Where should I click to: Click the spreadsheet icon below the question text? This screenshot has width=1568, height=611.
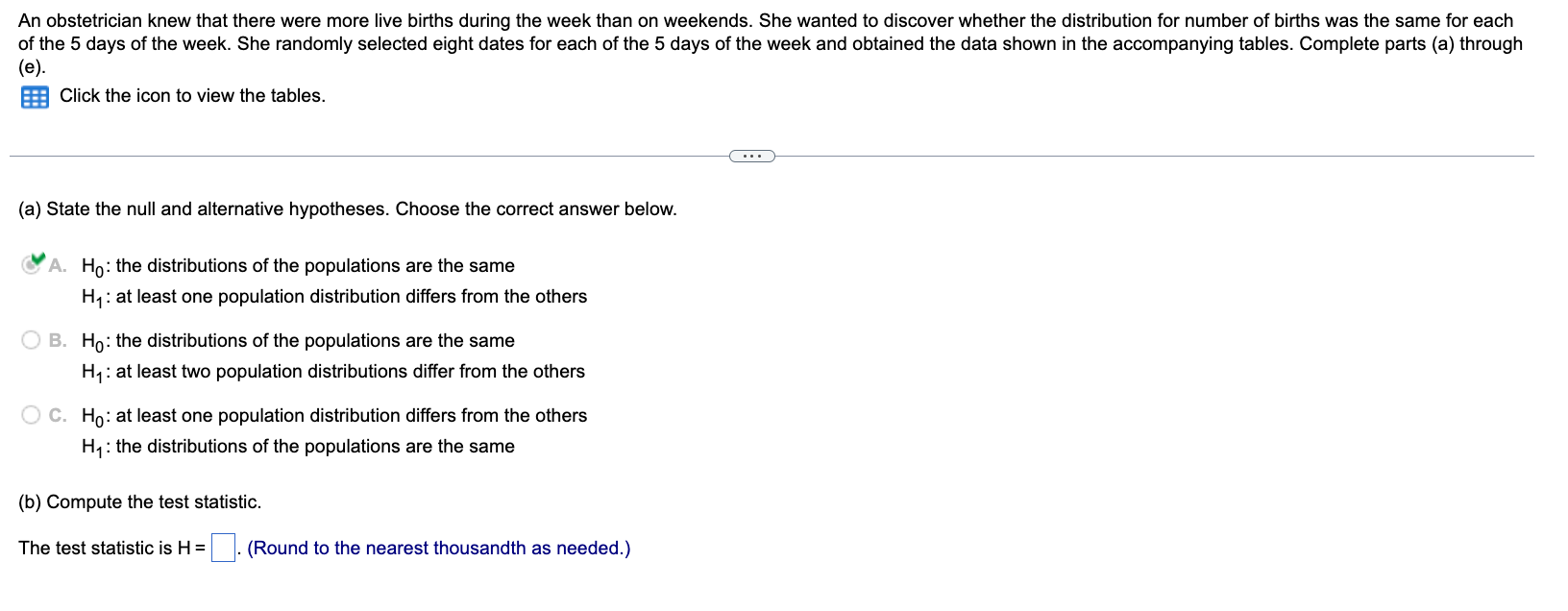click(33, 96)
